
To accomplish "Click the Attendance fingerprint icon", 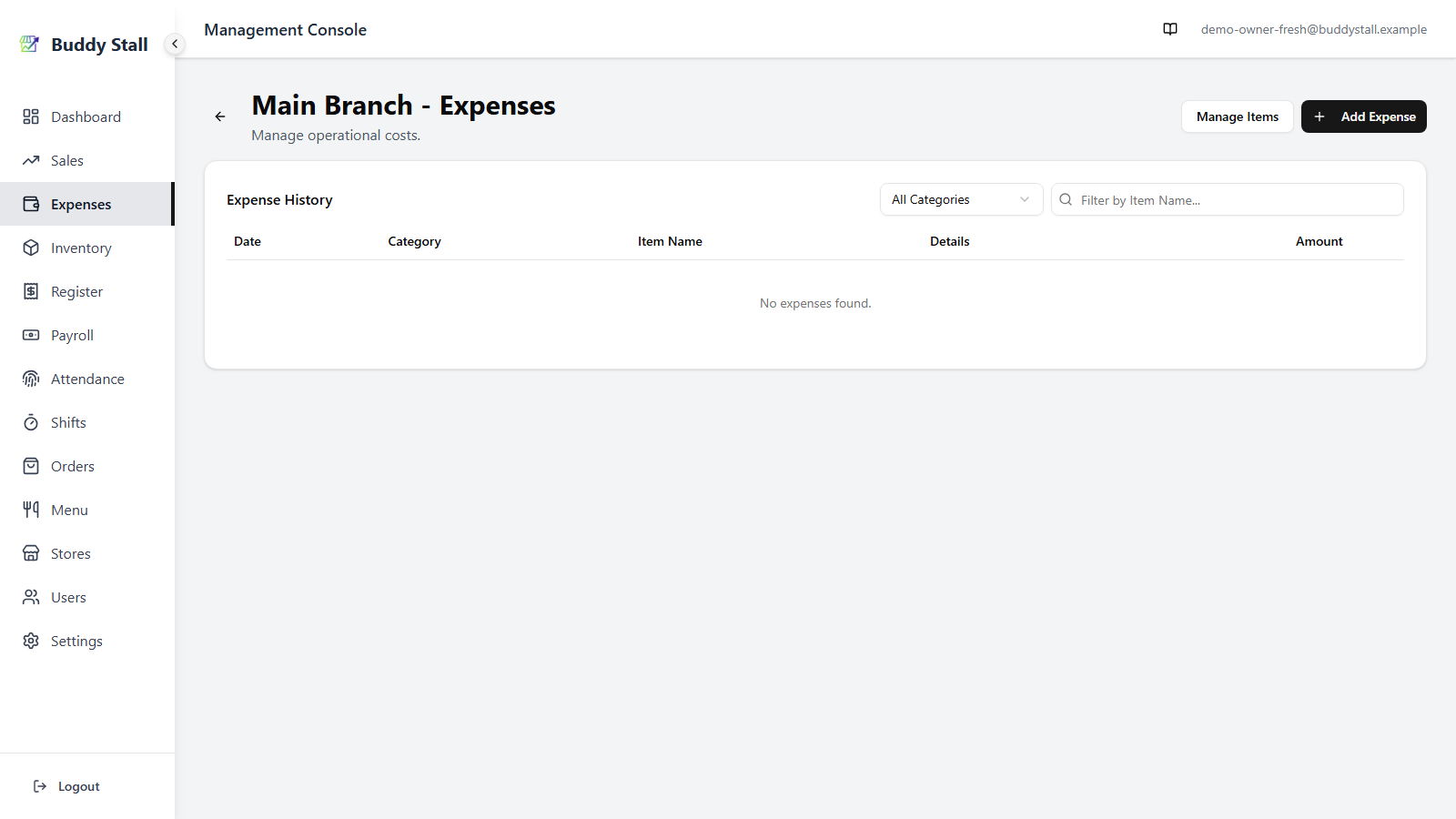I will [31, 379].
